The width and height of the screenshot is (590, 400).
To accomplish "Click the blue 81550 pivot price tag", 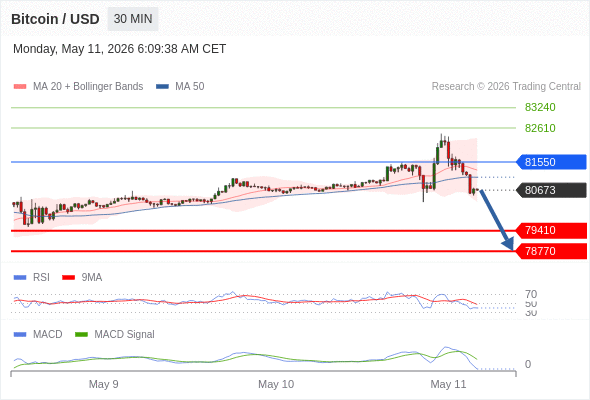I will tap(551, 162).
